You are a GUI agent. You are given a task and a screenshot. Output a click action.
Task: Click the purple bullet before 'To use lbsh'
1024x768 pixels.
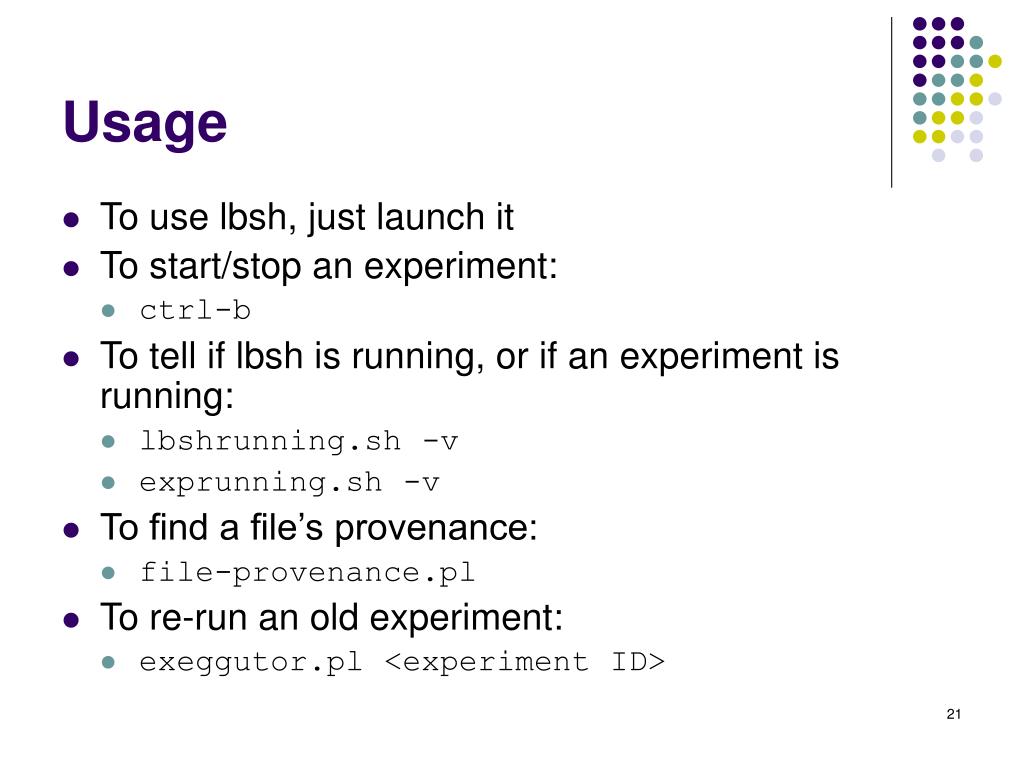coord(71,219)
